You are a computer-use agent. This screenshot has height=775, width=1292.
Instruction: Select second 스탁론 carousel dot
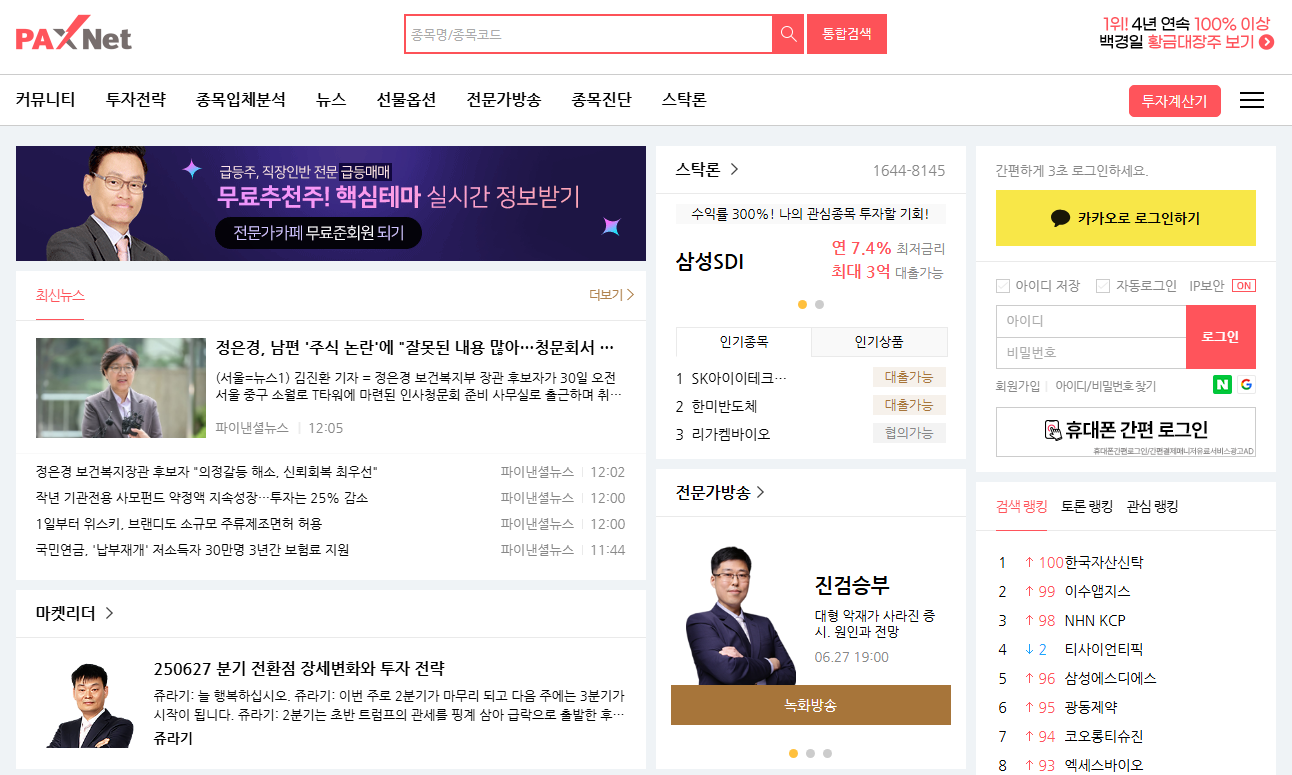[x=820, y=304]
